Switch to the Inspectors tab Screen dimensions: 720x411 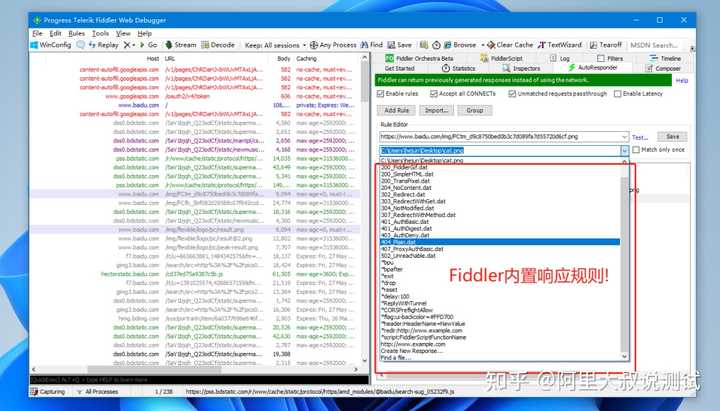tap(521, 68)
